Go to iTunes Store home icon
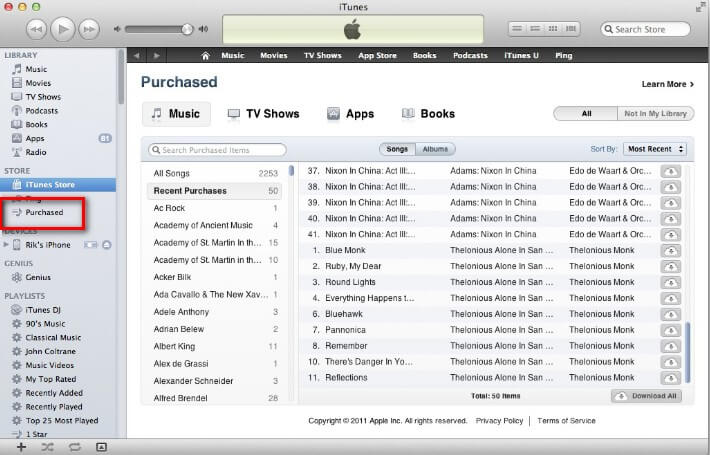 [206, 56]
